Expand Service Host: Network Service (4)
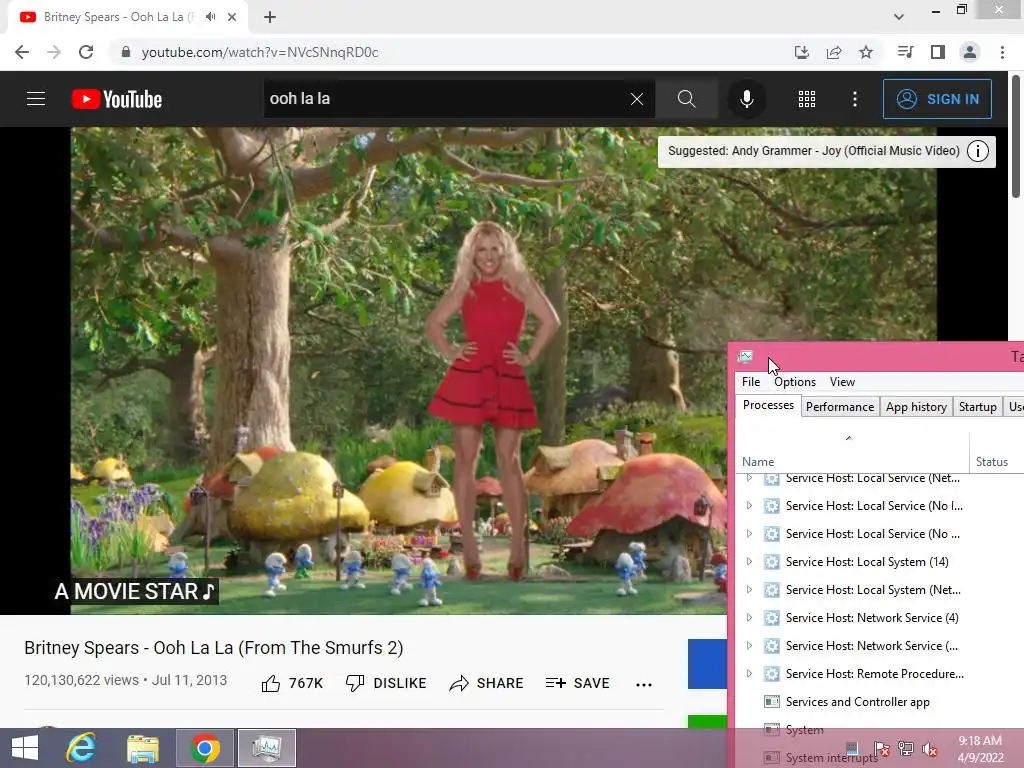This screenshot has width=1024, height=768. tap(749, 618)
